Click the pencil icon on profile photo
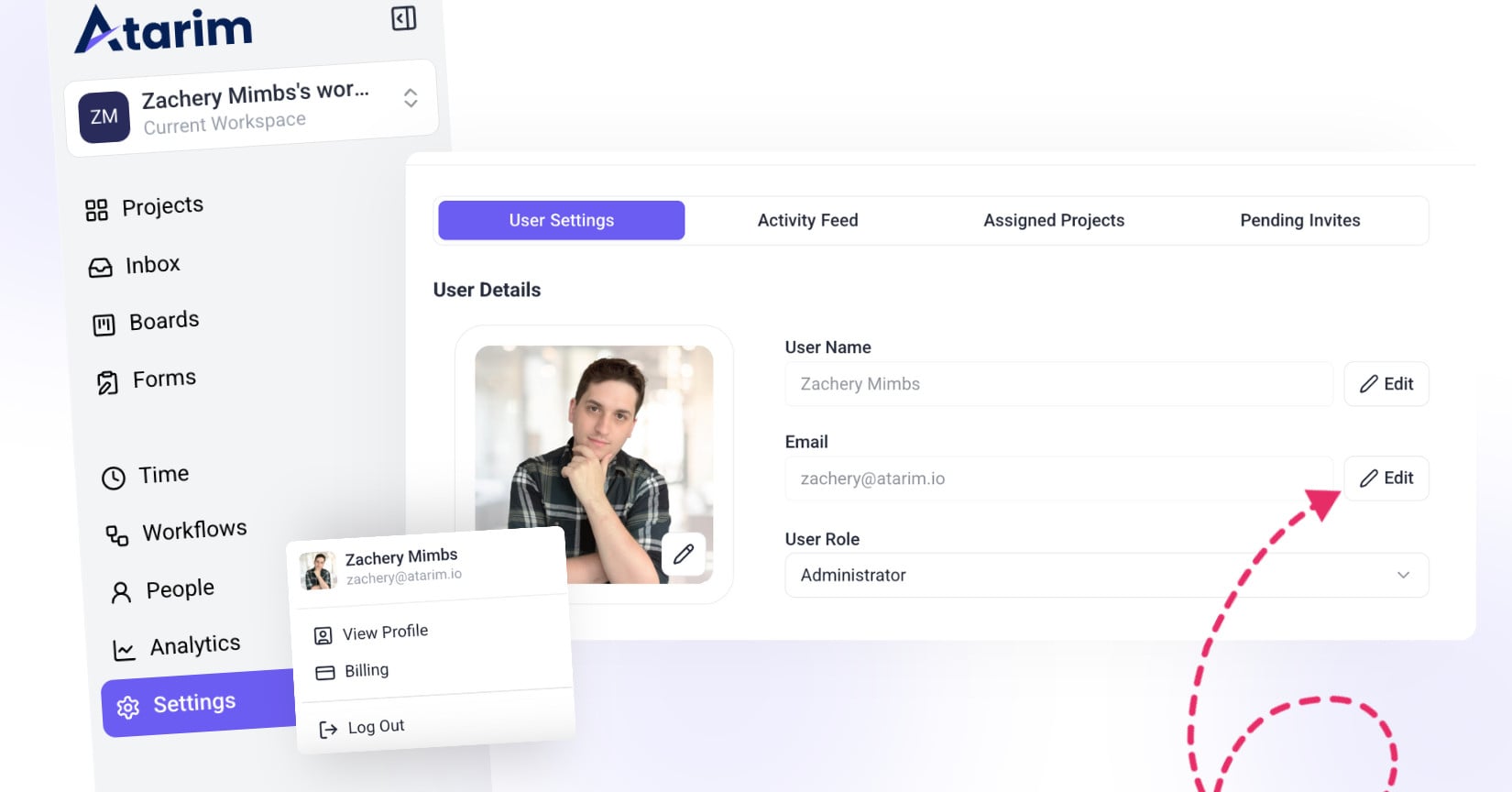Image resolution: width=1512 pixels, height=792 pixels. pos(684,554)
